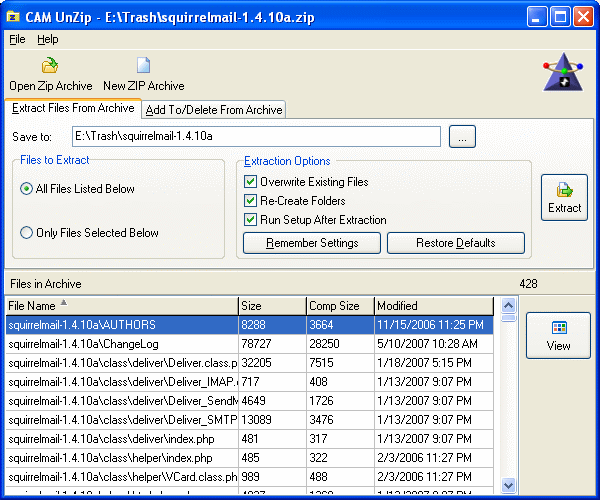Sort list by Size column header
This screenshot has height=500, width=600.
point(272,306)
